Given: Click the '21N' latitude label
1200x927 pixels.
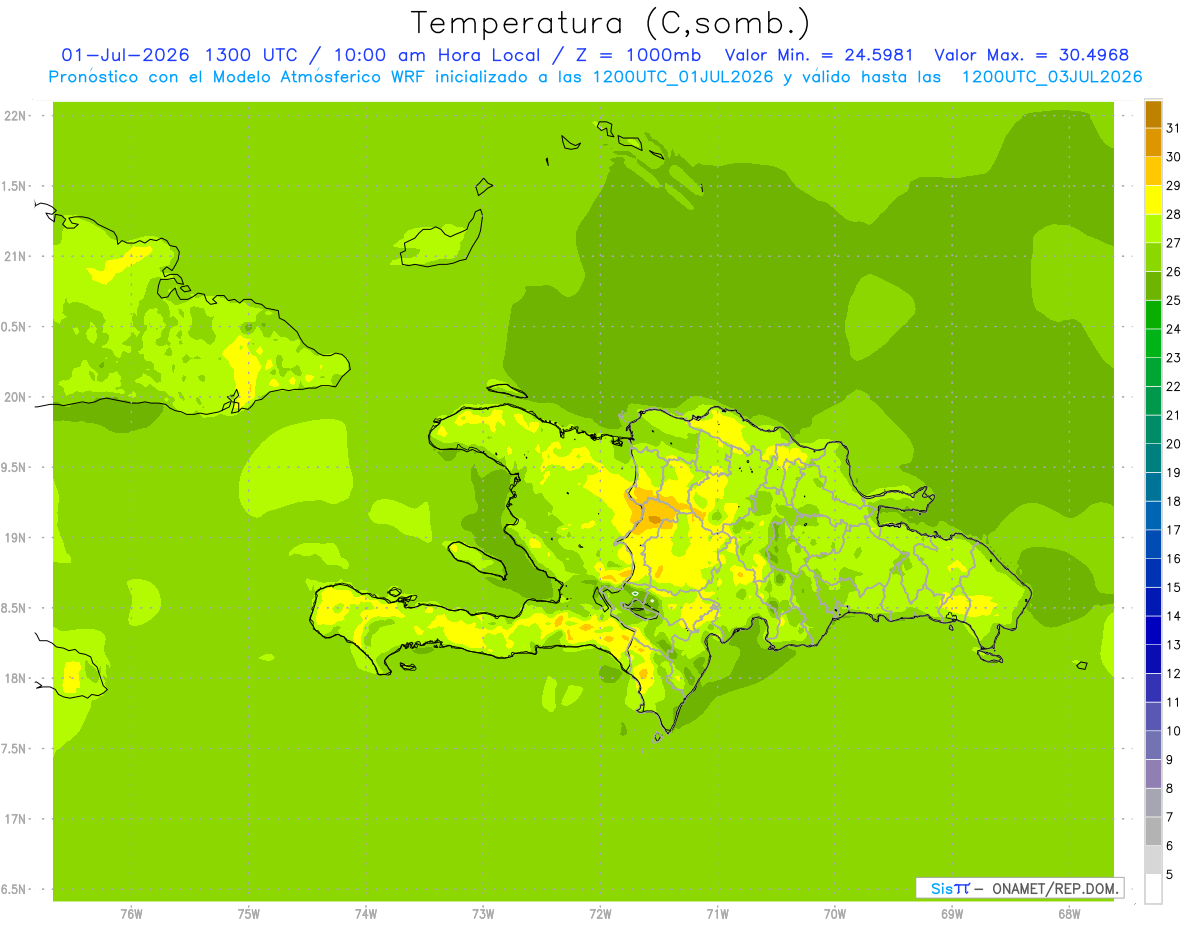Looking at the screenshot, I should 15,256.
